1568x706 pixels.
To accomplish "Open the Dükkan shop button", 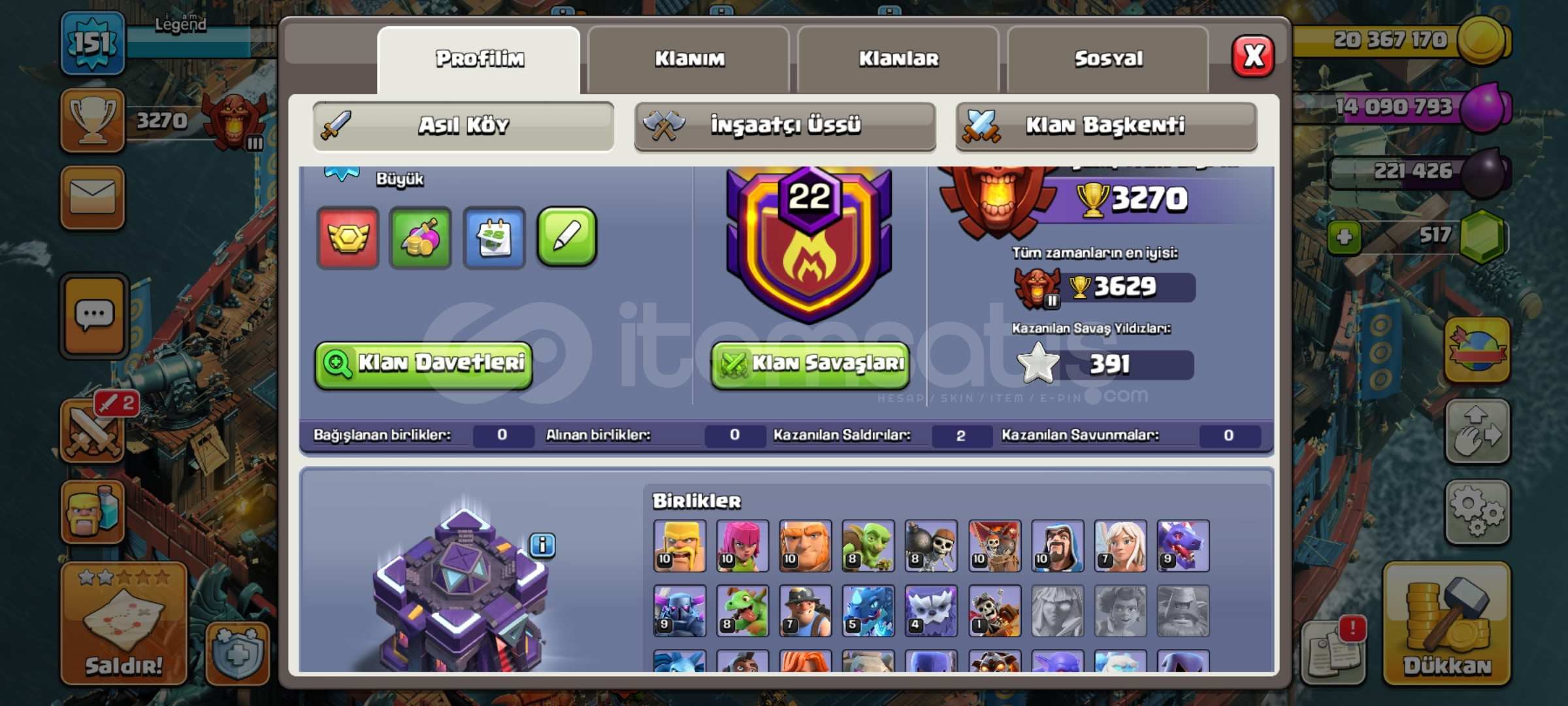I will click(1446, 625).
